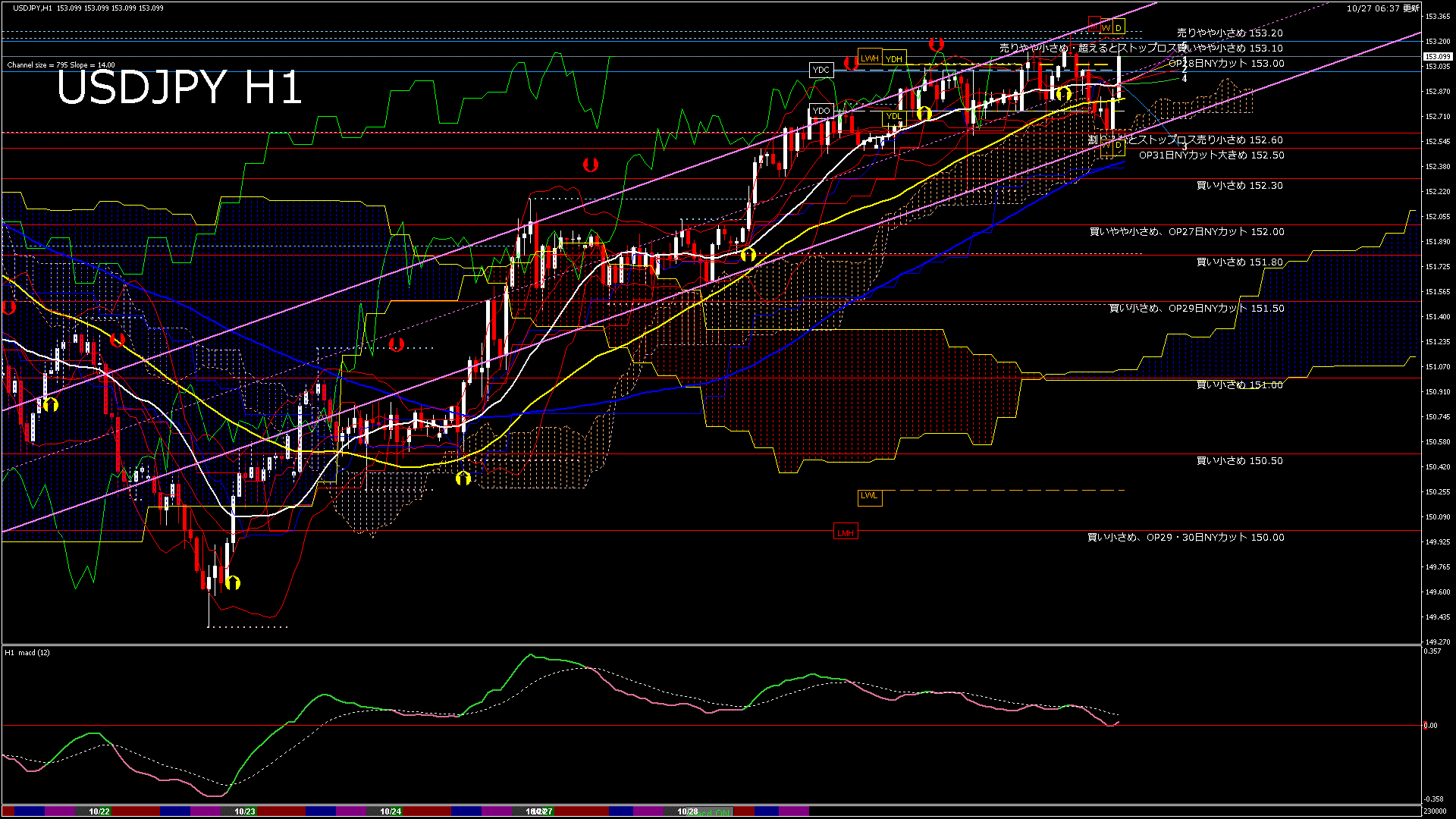Click the 10/24 date marker
The image size is (1456, 819).
click(x=391, y=811)
